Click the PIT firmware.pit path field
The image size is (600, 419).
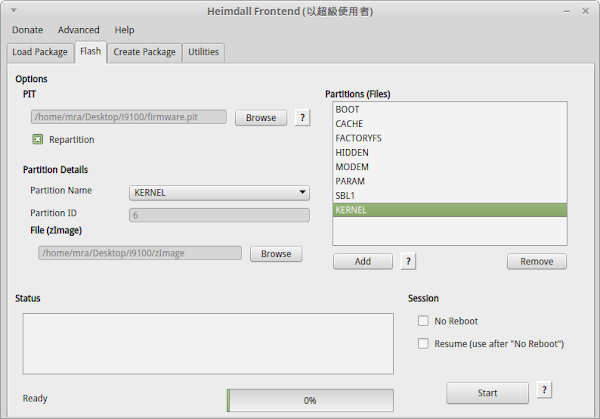129,117
